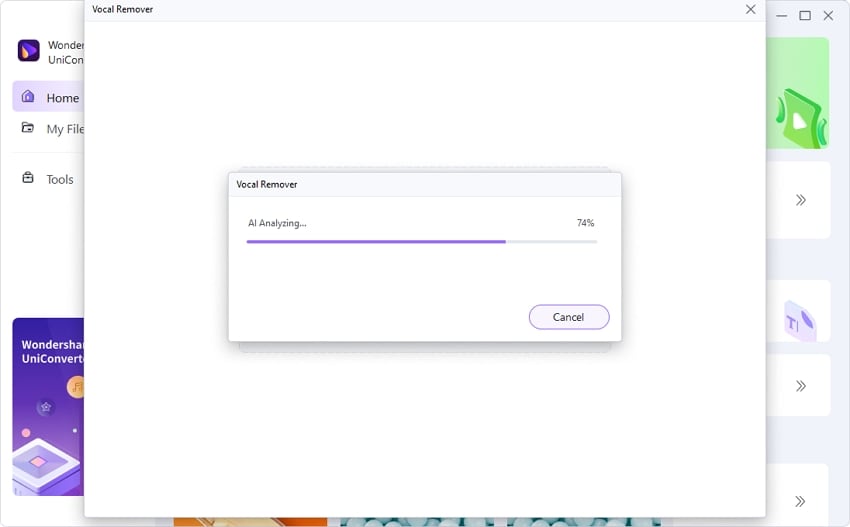Screen dimensions: 850x527
Task: Open My Files in the sidebar
Action: click(53, 128)
